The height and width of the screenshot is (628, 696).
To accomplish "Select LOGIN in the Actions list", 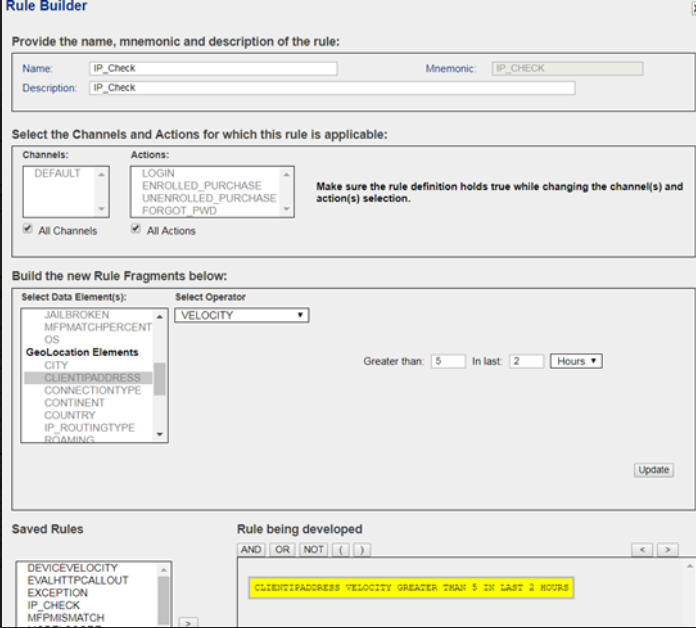I will pos(158,173).
